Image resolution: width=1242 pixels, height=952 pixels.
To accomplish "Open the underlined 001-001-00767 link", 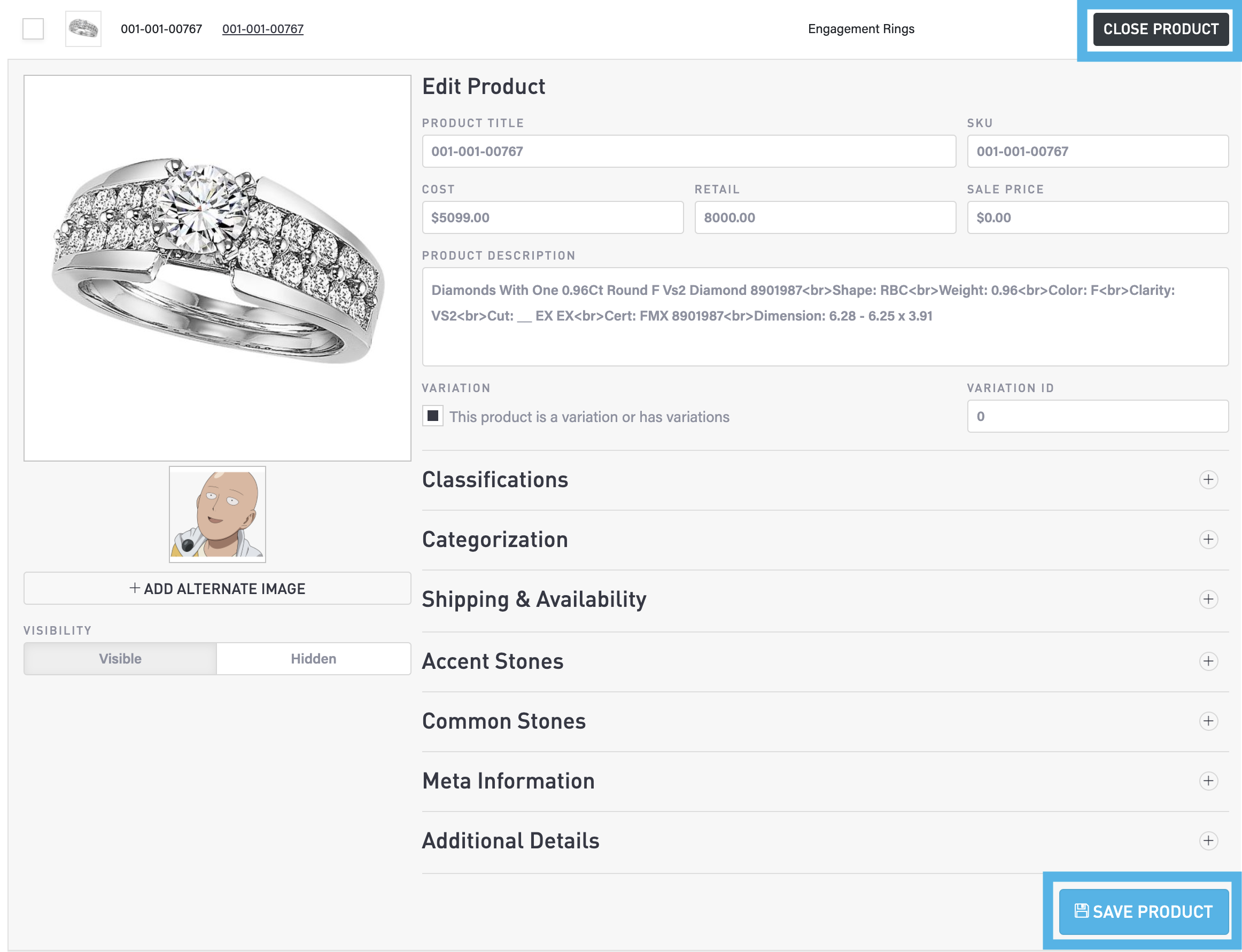I will click(262, 29).
